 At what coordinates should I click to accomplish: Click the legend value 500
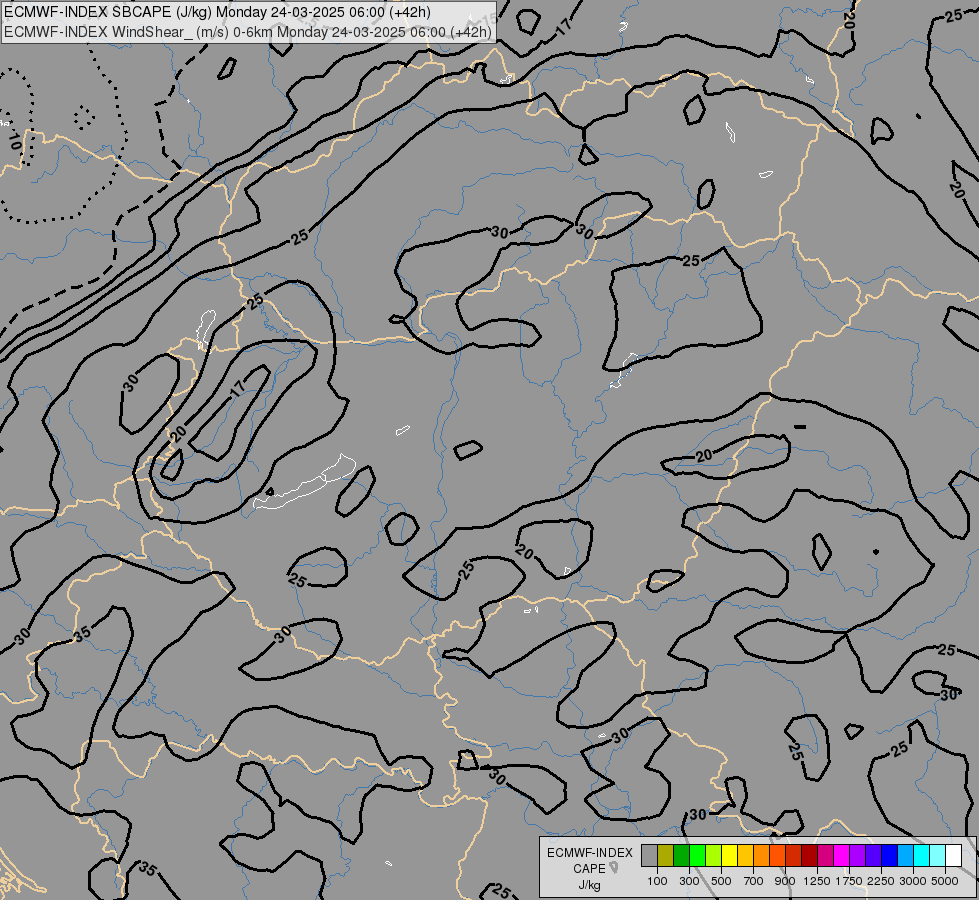721,881
